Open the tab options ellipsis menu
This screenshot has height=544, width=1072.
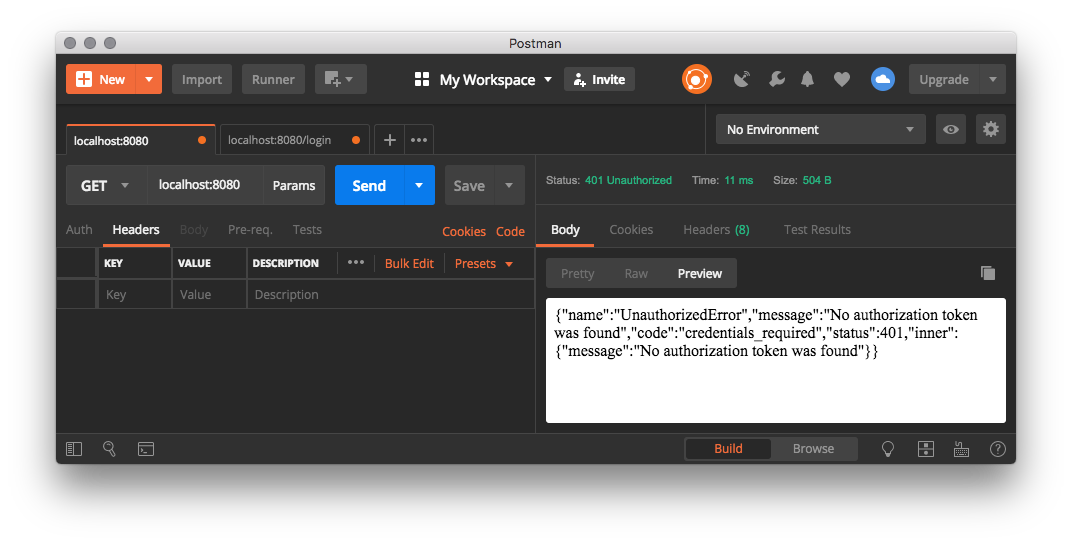419,140
